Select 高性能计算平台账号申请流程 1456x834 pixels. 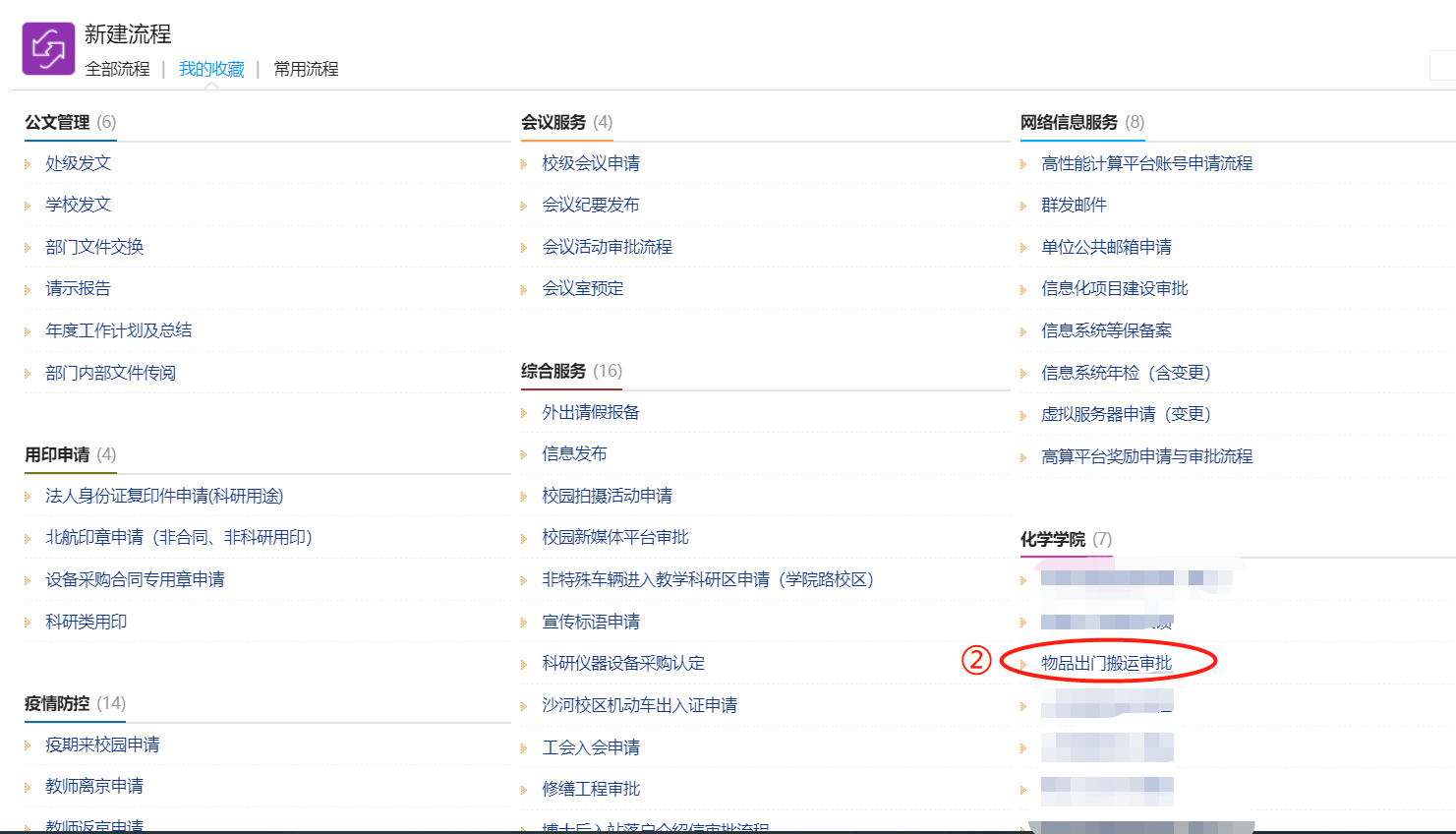(x=1146, y=163)
